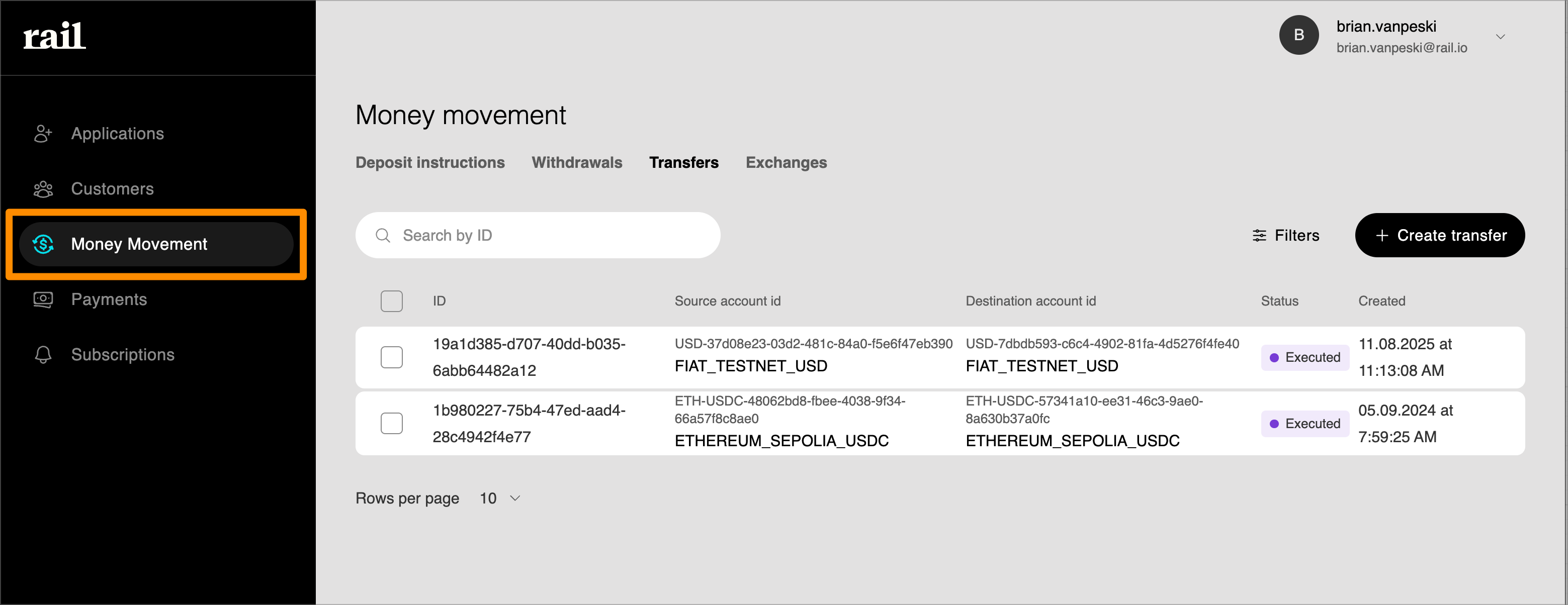Click the Executed status badge on first row
This screenshot has width=1568, height=605.
click(x=1304, y=358)
